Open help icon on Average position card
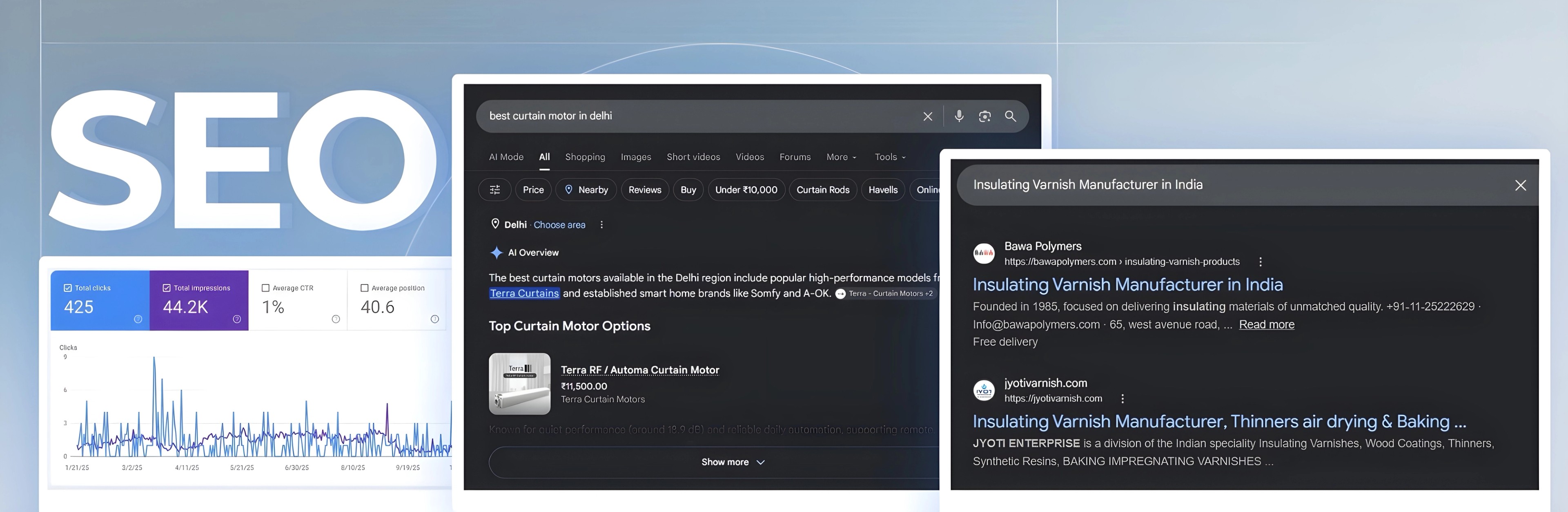Image resolution: width=1568 pixels, height=512 pixels. coord(434,319)
